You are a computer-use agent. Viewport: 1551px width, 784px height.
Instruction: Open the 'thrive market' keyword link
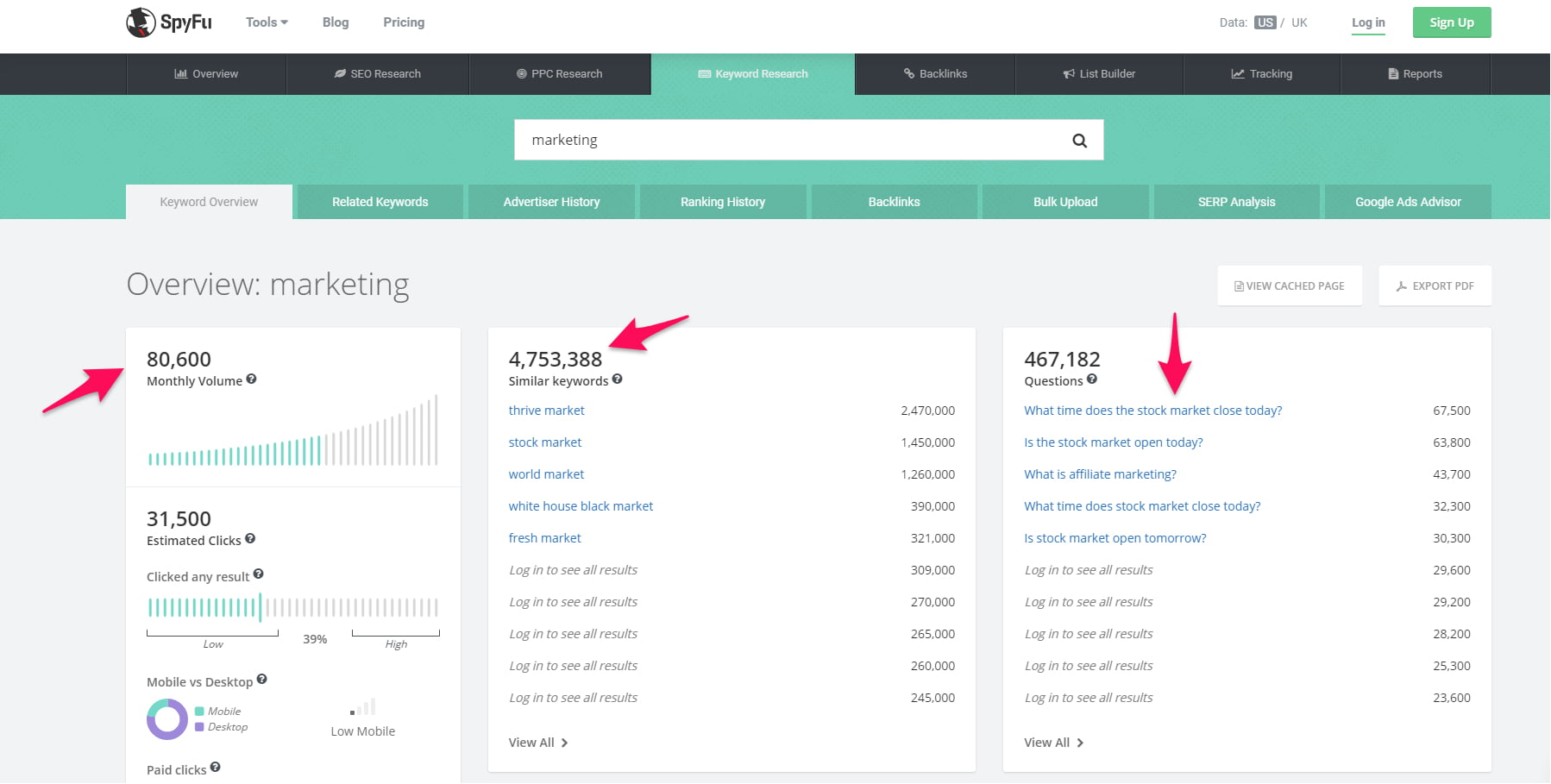(x=546, y=411)
